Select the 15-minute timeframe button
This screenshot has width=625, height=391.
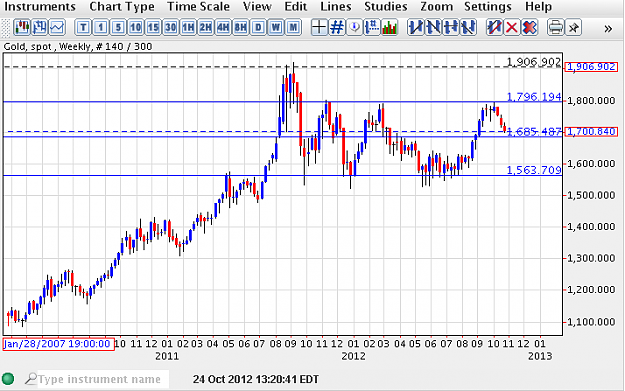click(153, 28)
